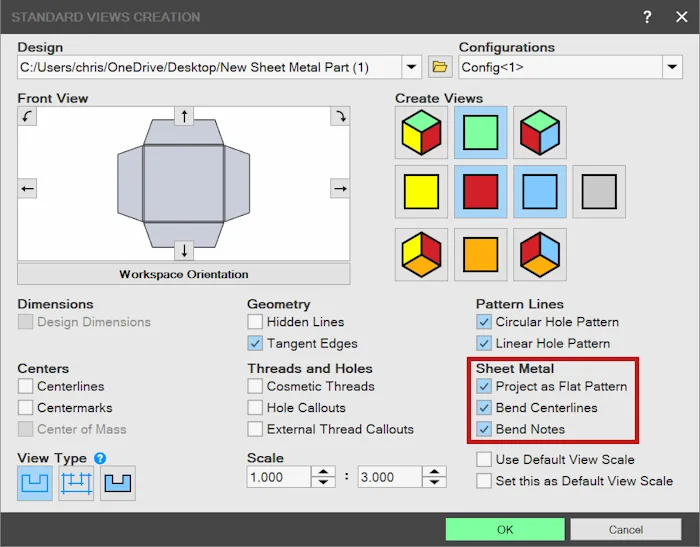700x547 pixels.
Task: Toggle the red front view square
Action: pos(480,192)
